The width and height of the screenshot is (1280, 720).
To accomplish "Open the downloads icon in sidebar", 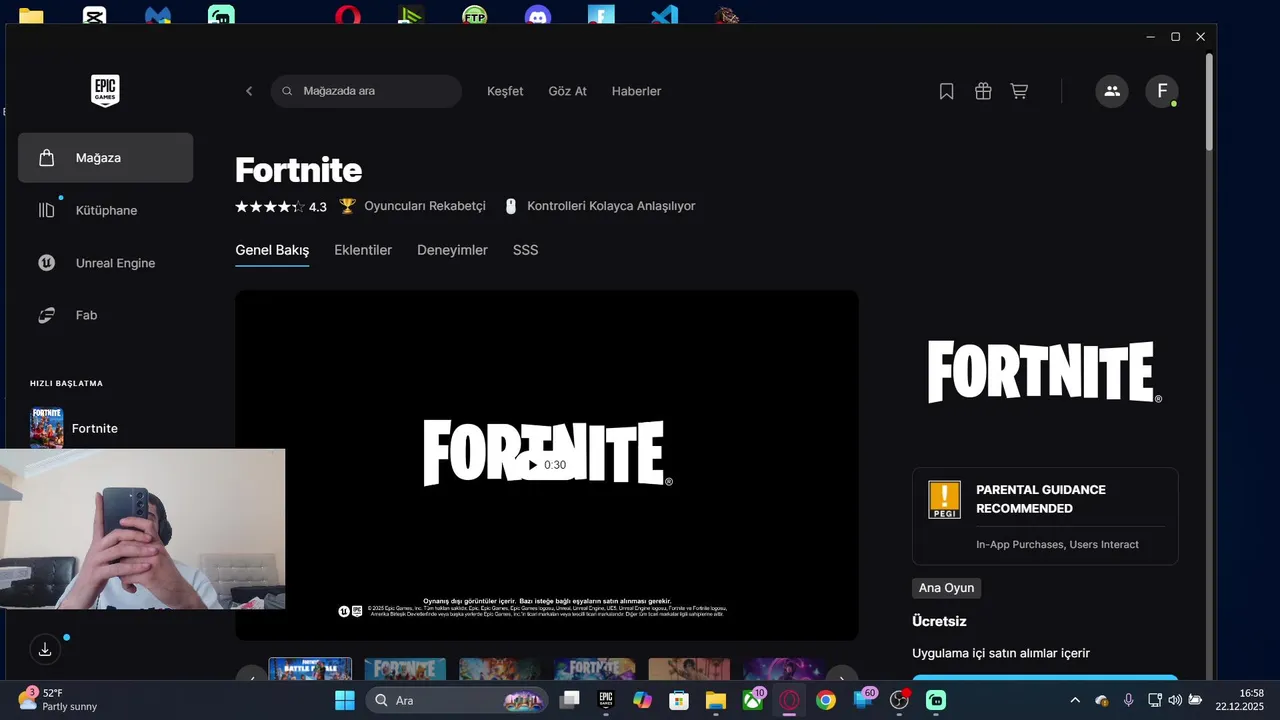I will click(45, 649).
